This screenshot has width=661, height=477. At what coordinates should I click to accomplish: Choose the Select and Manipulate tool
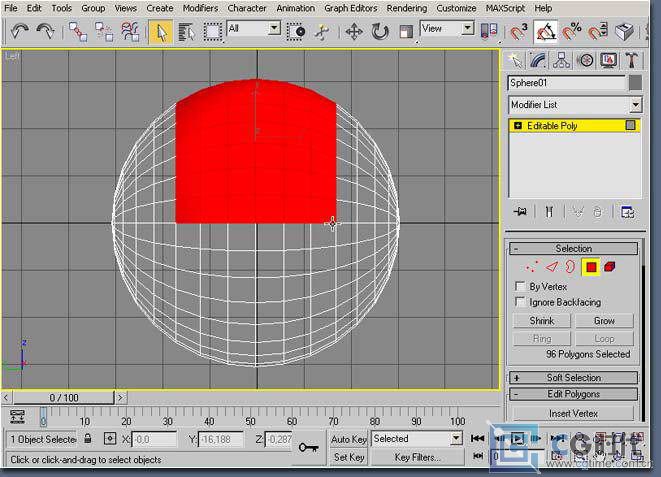pyautogui.click(x=322, y=32)
